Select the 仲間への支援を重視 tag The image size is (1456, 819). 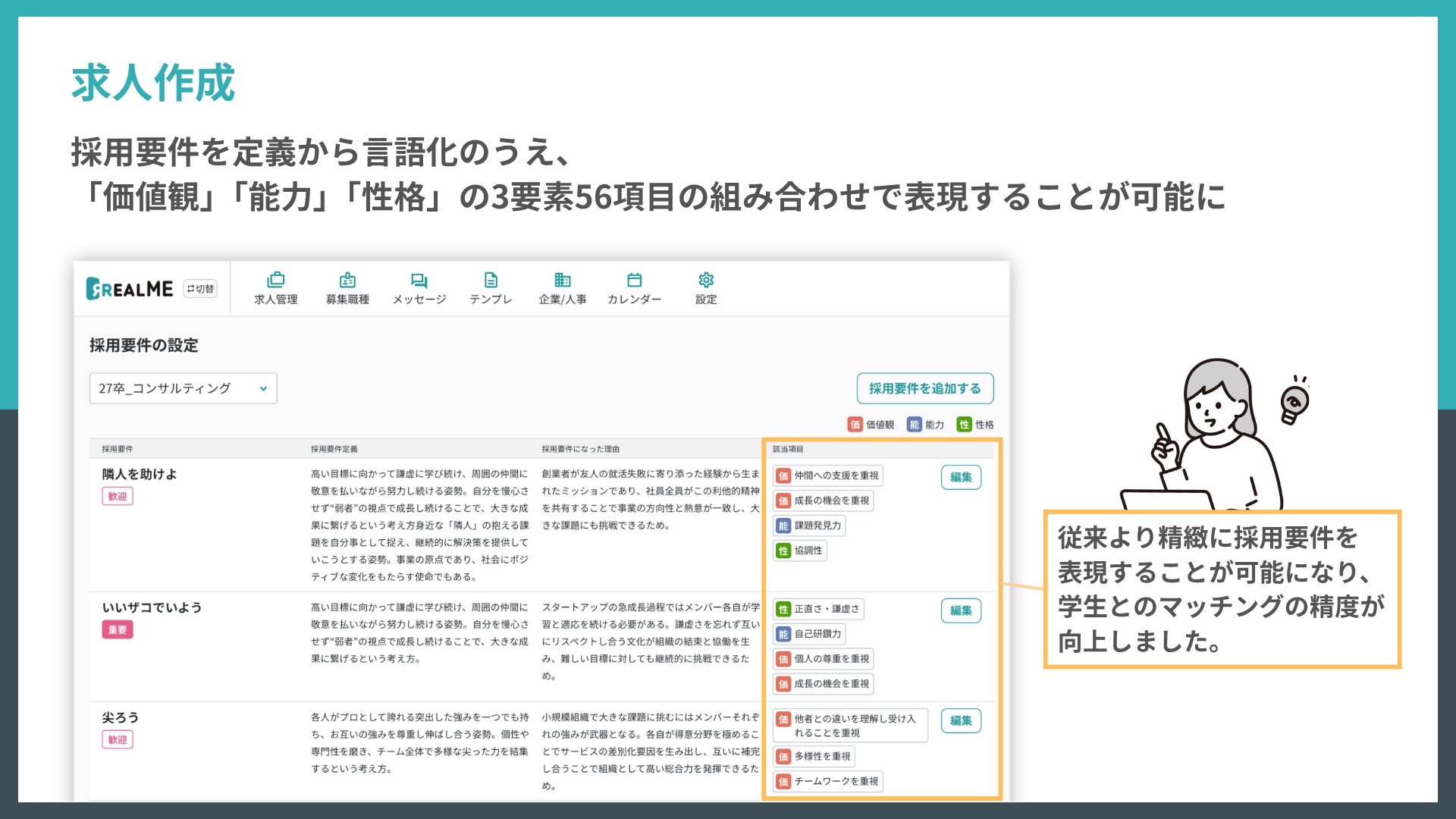827,475
